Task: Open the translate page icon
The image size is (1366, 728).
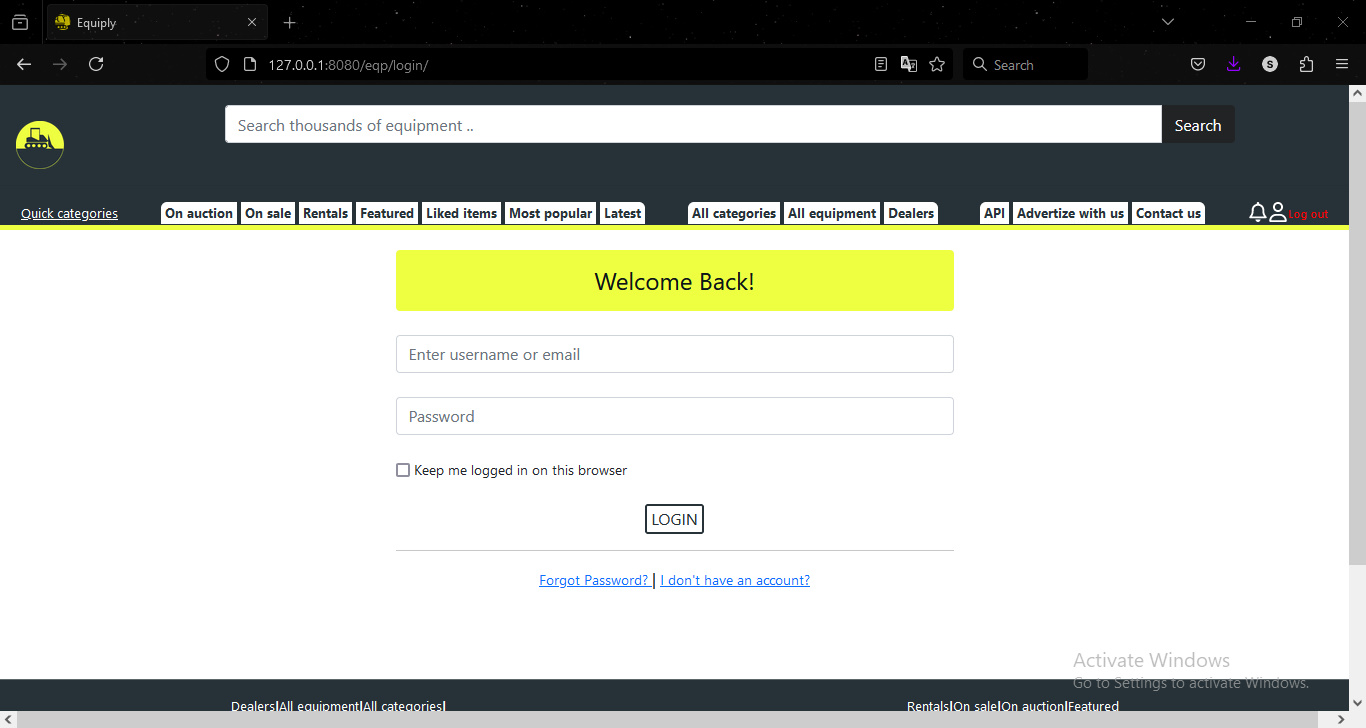Action: click(908, 63)
